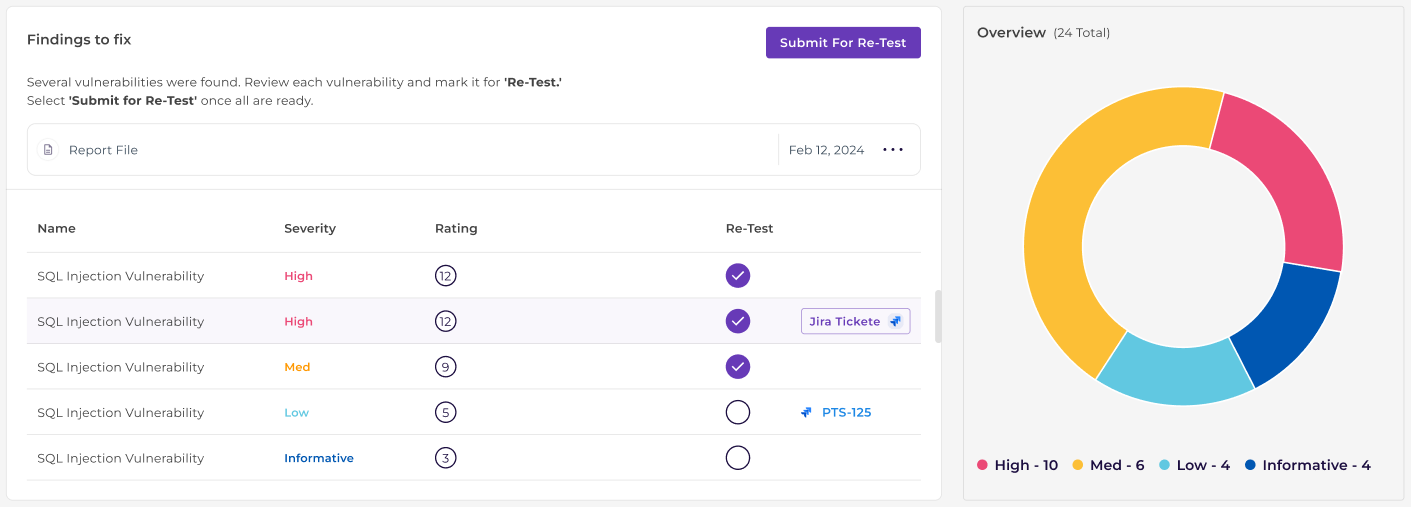Open the PTS-125 Jira ticket link
The height and width of the screenshot is (507, 1411).
coord(846,412)
